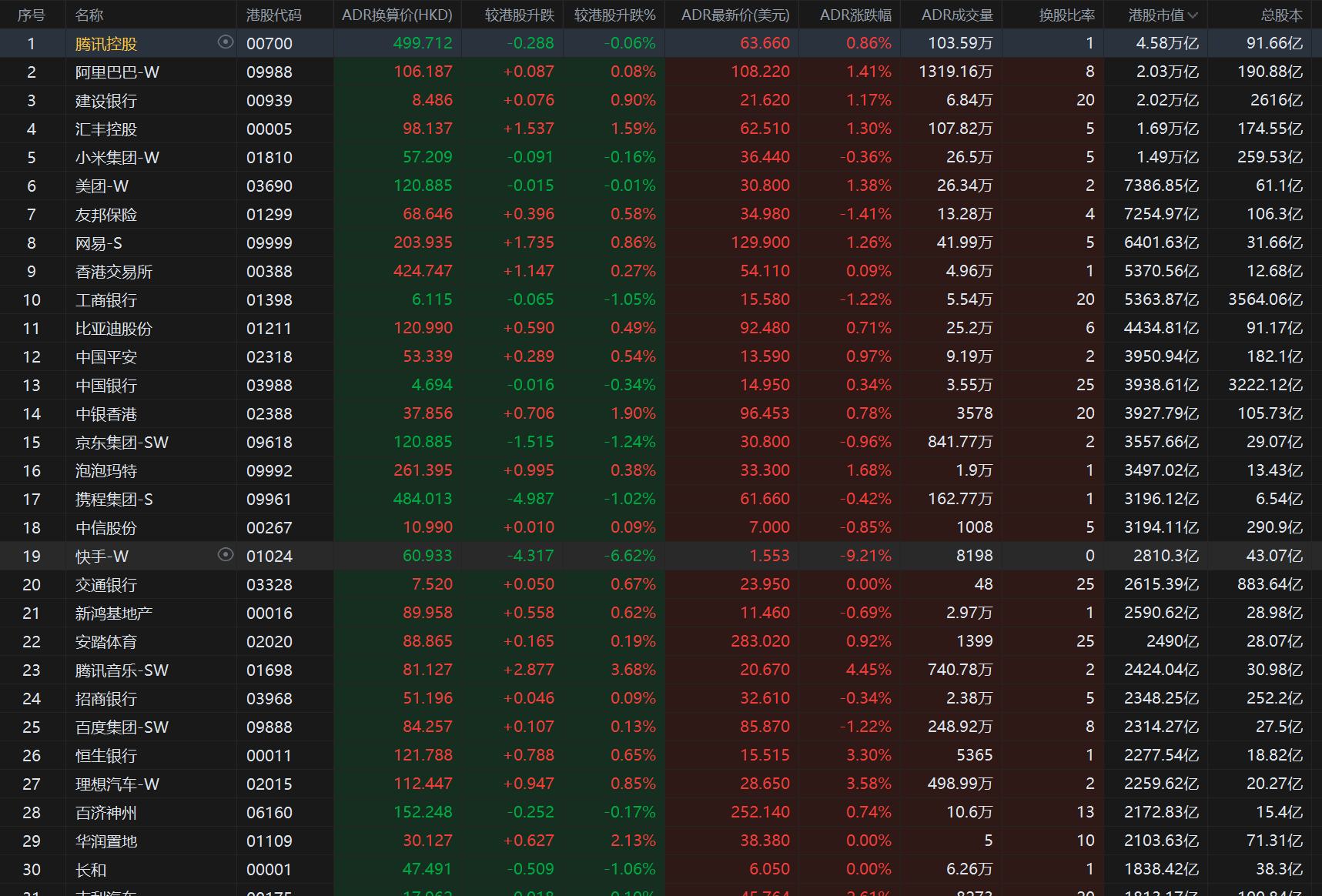The width and height of the screenshot is (1322, 896).
Task: Select the 百度集团-SW row name
Action: [122, 727]
